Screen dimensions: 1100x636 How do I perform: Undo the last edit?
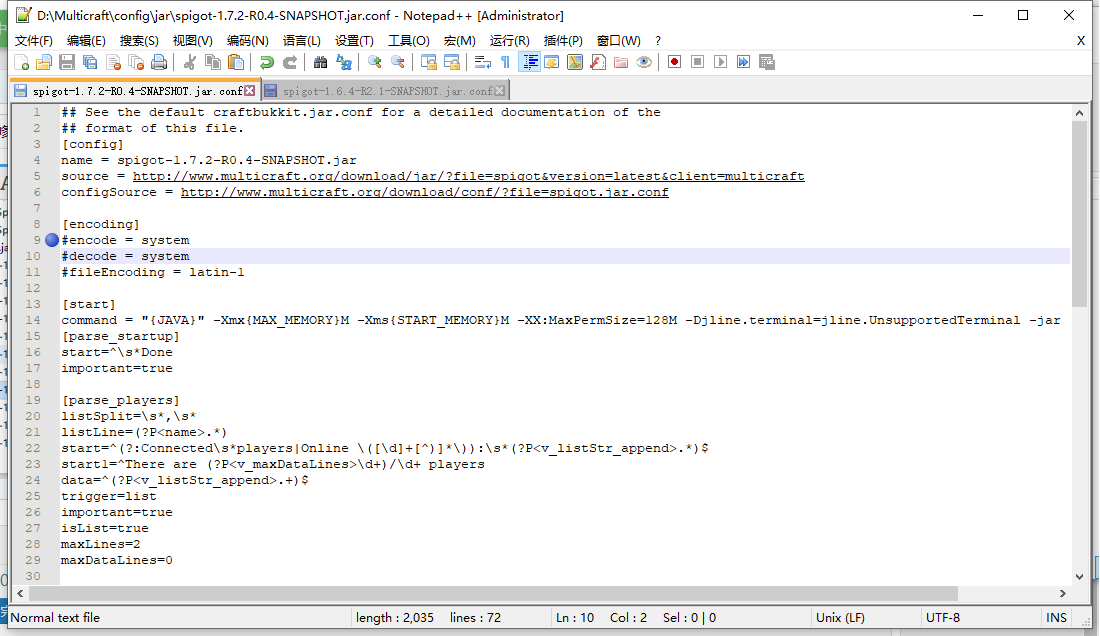267,62
